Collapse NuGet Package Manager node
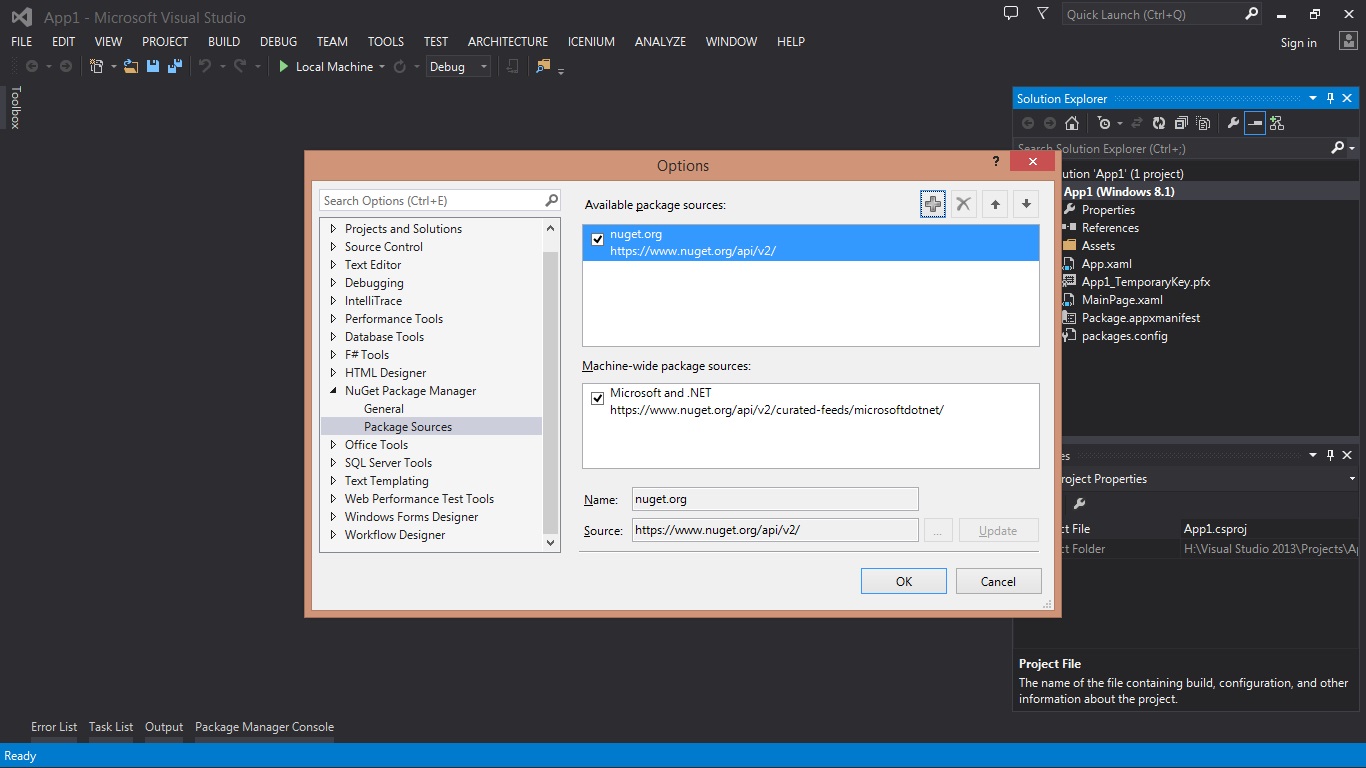The image size is (1366, 768). [x=334, y=391]
